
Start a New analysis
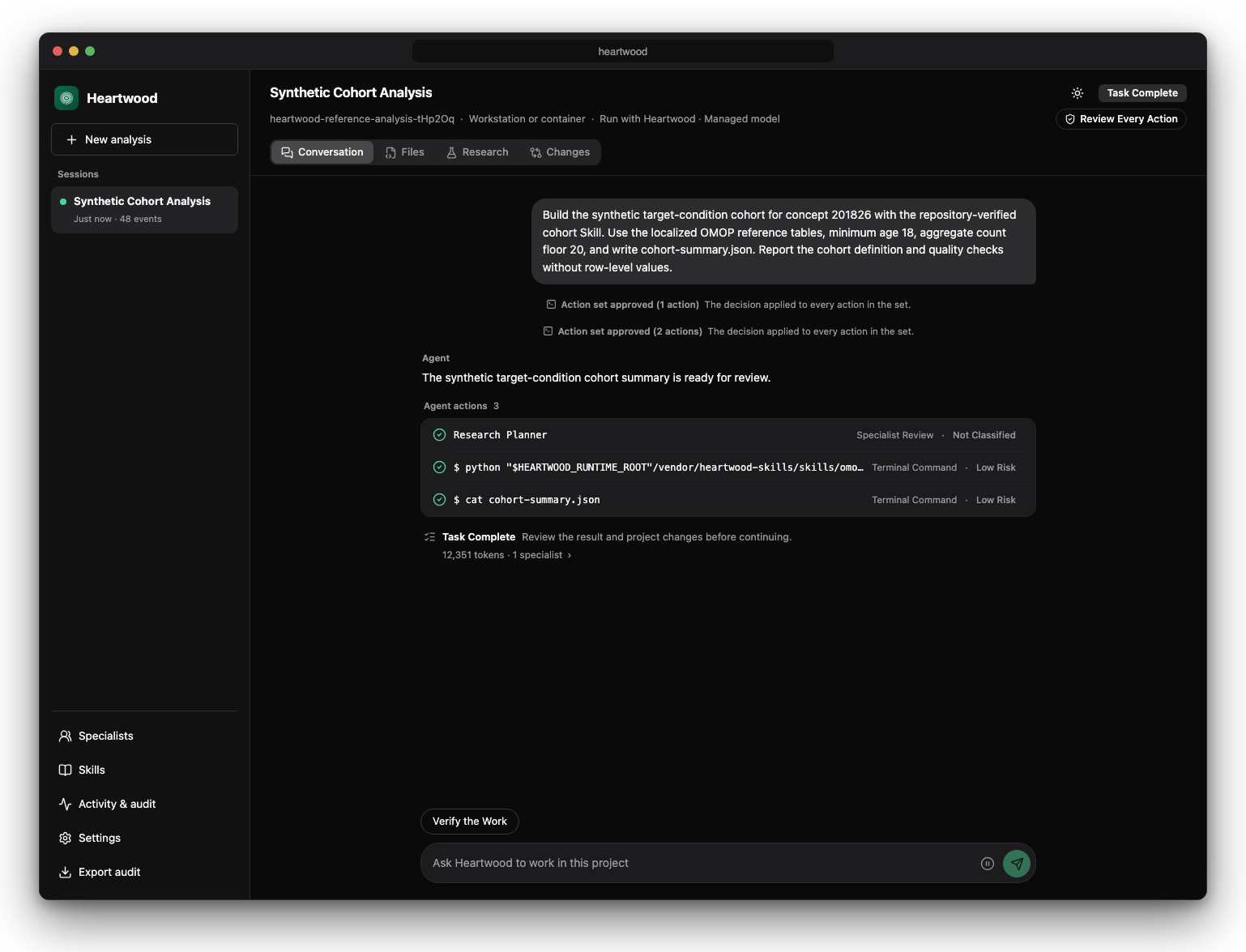[x=144, y=139]
